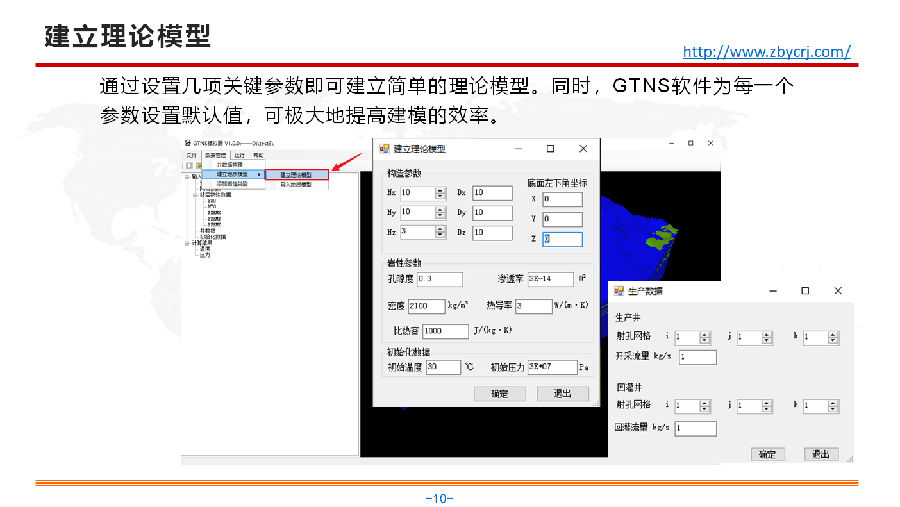Viewport: 900px width, 507px height.
Task: Click the Nz value stepper arrows
Action: [440, 232]
